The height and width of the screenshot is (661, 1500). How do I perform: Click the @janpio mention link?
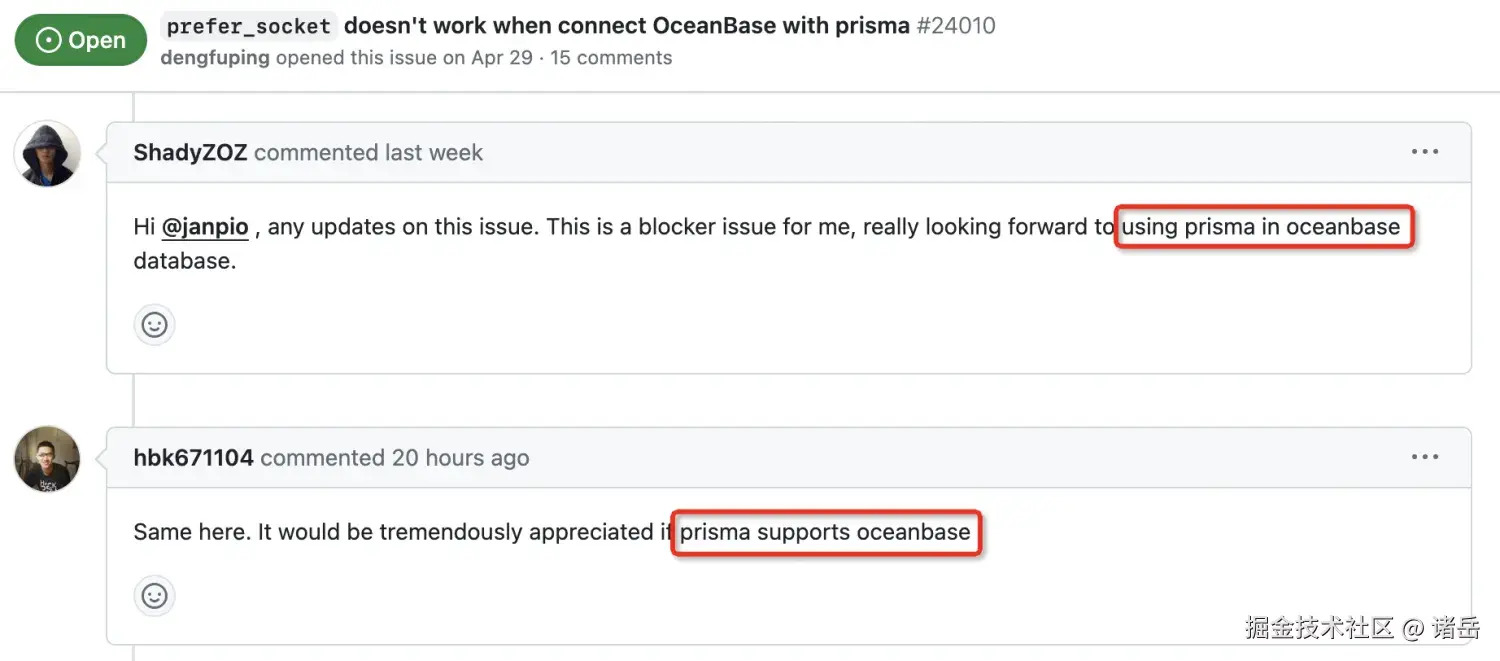tap(204, 227)
